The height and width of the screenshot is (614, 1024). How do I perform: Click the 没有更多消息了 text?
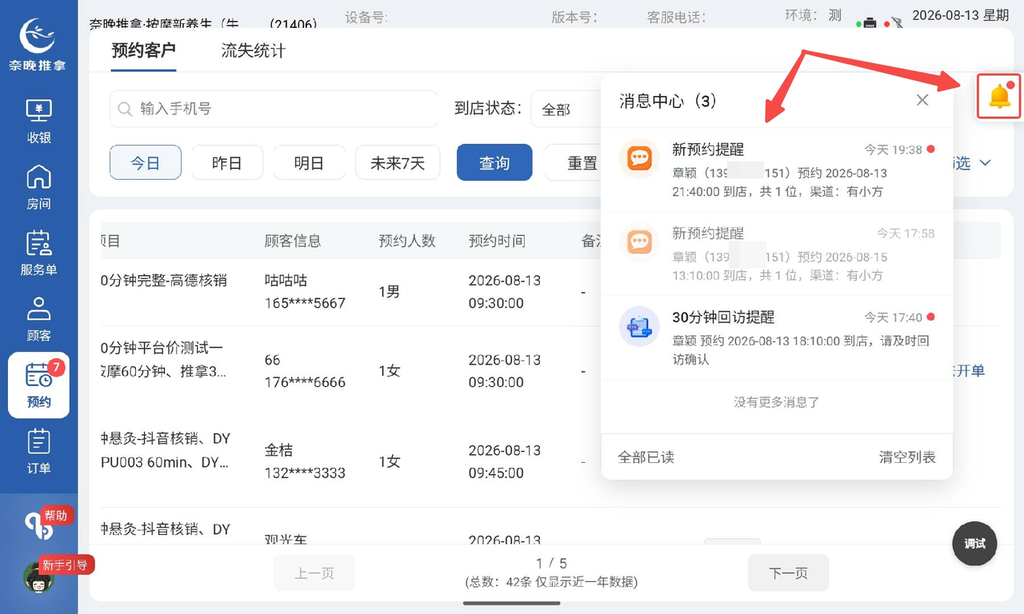pos(776,402)
